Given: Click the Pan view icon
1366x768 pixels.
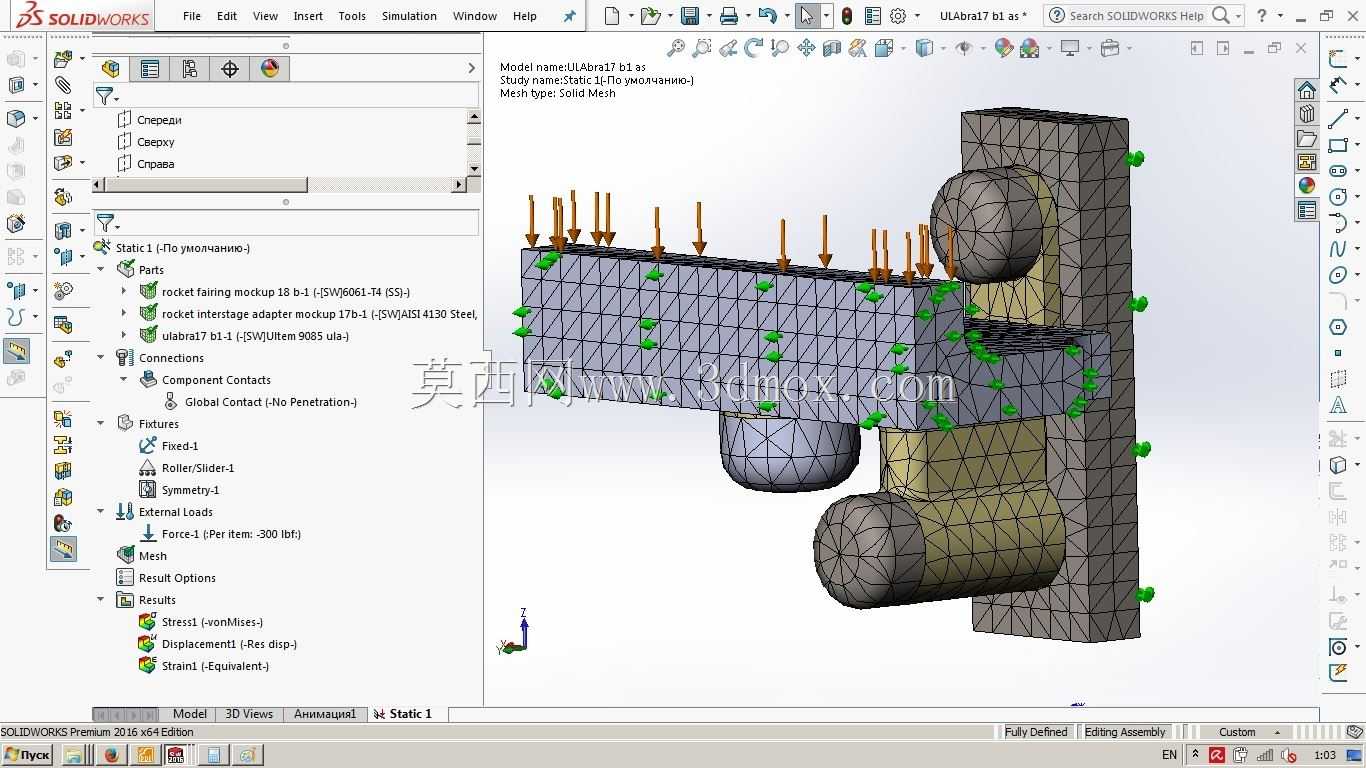Looking at the screenshot, I should (x=806, y=48).
